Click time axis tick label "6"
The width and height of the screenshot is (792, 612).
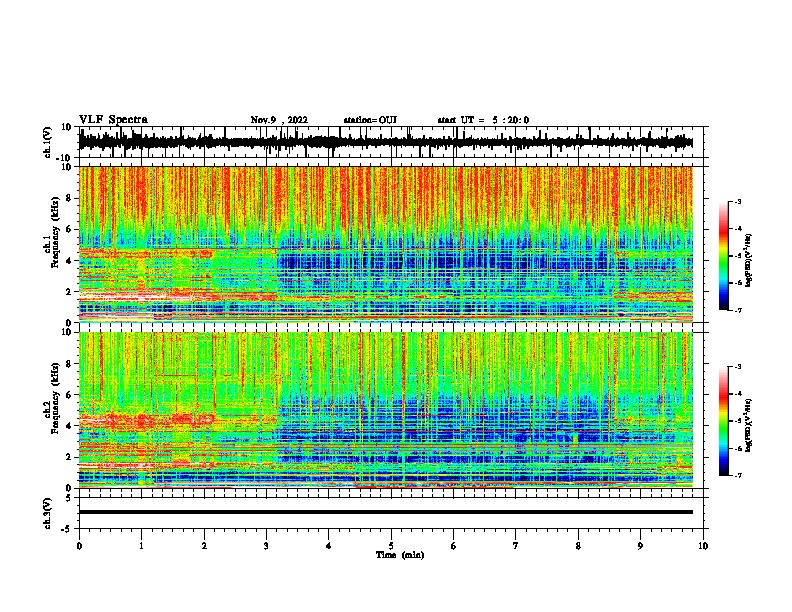pos(453,546)
